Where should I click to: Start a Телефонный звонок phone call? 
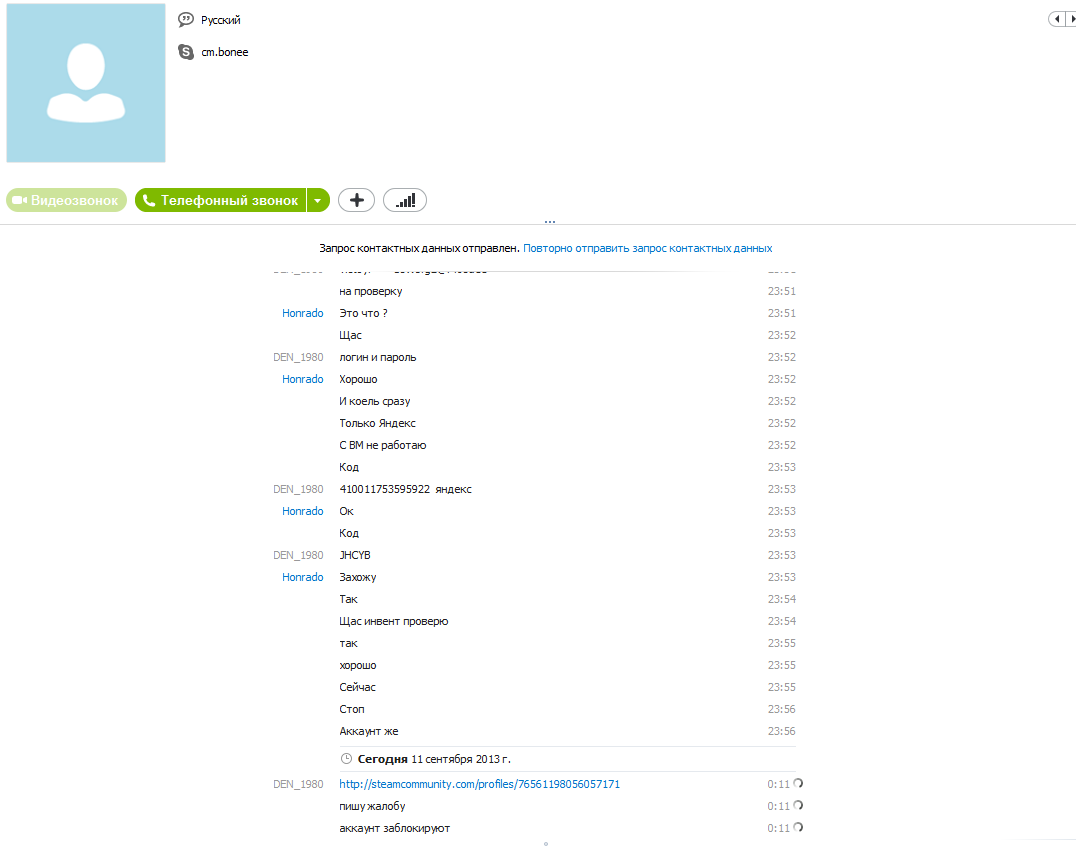[220, 200]
